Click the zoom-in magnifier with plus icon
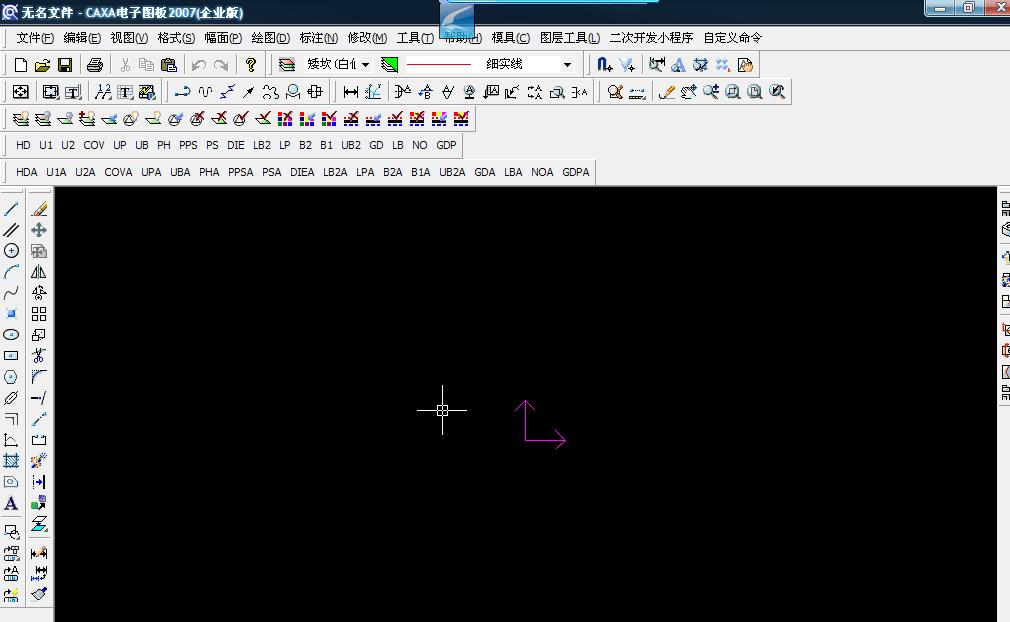Viewport: 1010px width, 622px height. (710, 92)
